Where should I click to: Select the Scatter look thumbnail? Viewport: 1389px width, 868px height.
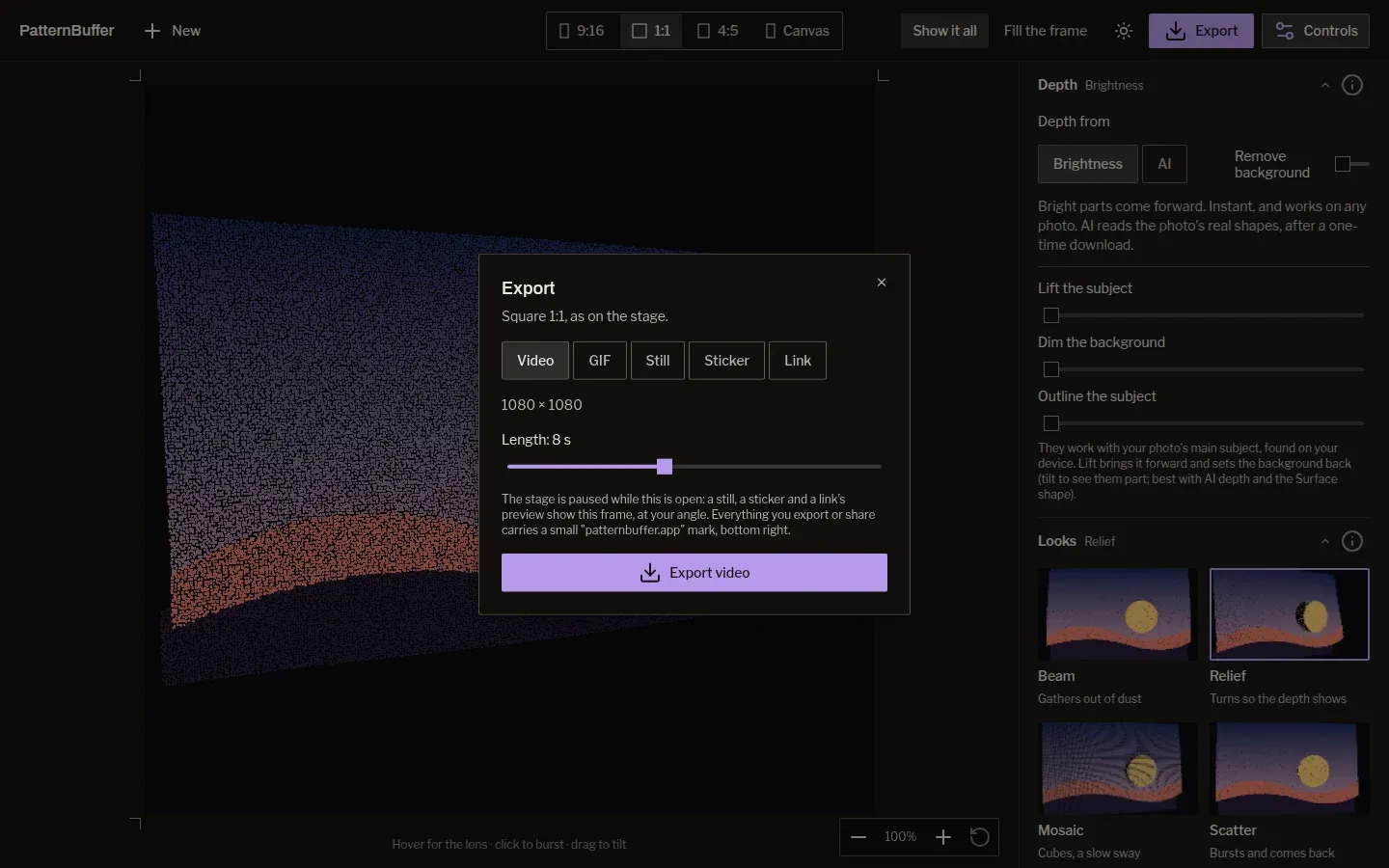[x=1290, y=769]
